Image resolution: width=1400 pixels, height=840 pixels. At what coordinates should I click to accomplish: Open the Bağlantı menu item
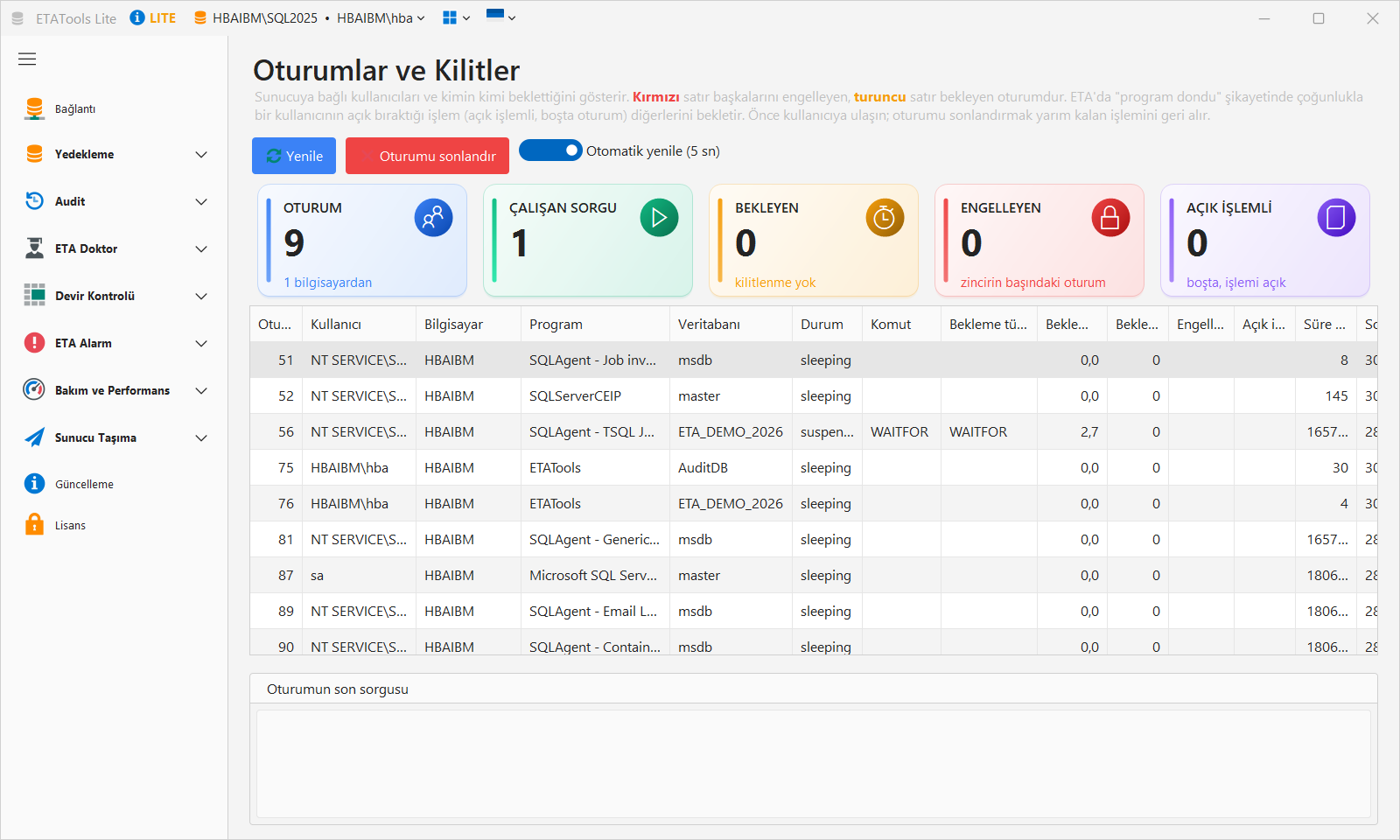click(x=114, y=108)
